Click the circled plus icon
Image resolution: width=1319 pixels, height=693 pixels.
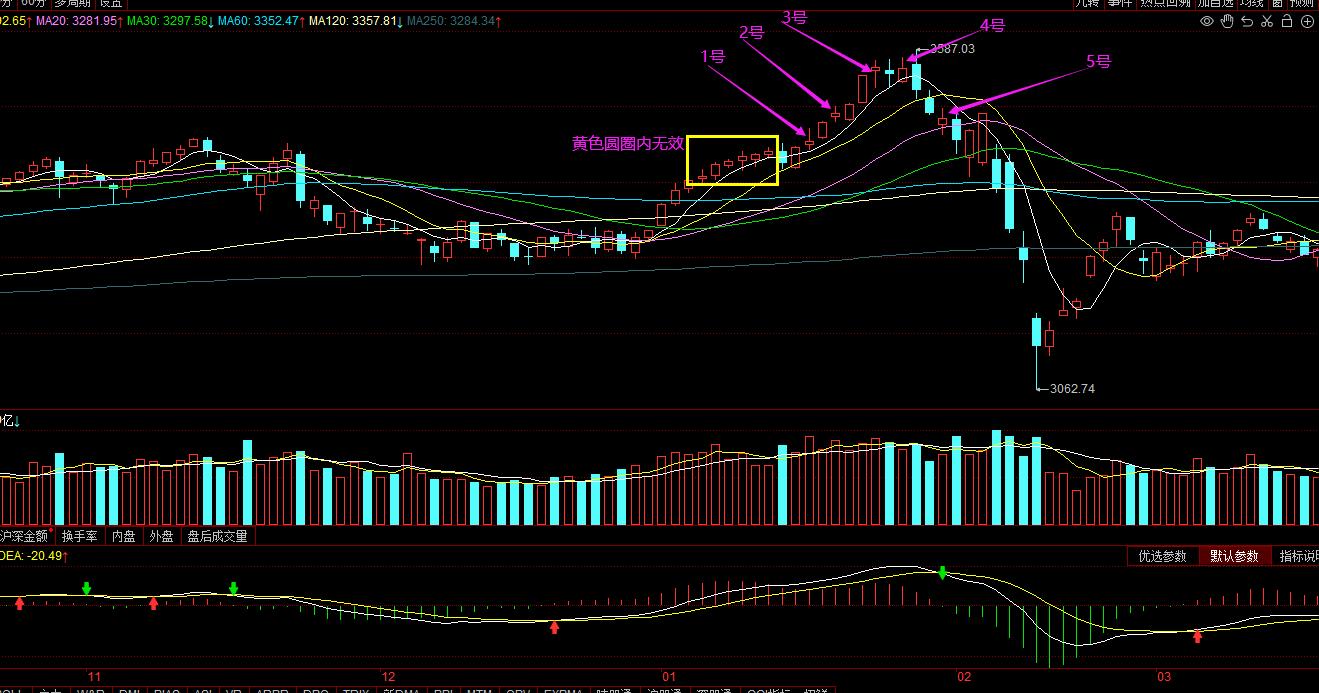click(x=1307, y=21)
